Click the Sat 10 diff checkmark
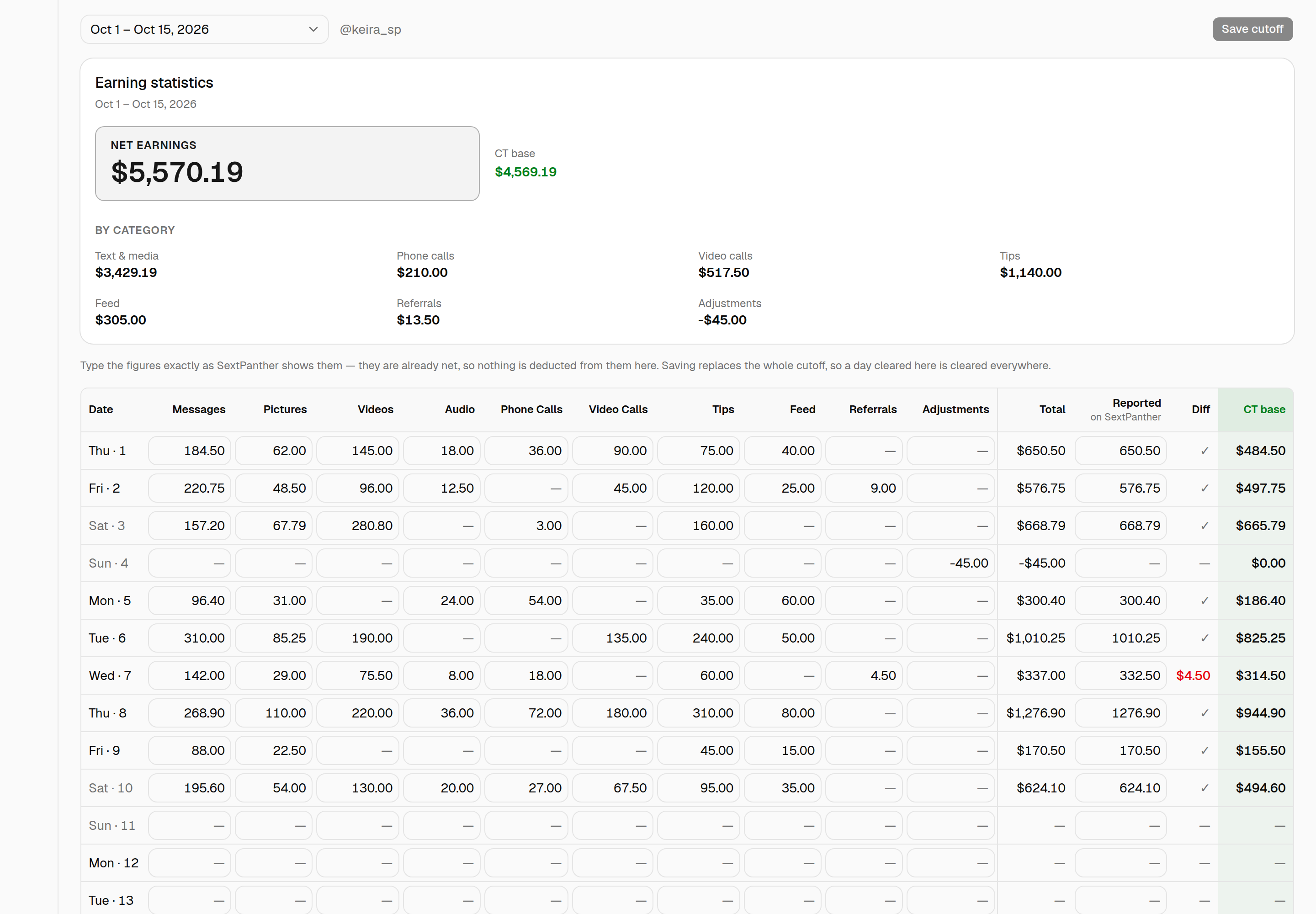 [1205, 788]
